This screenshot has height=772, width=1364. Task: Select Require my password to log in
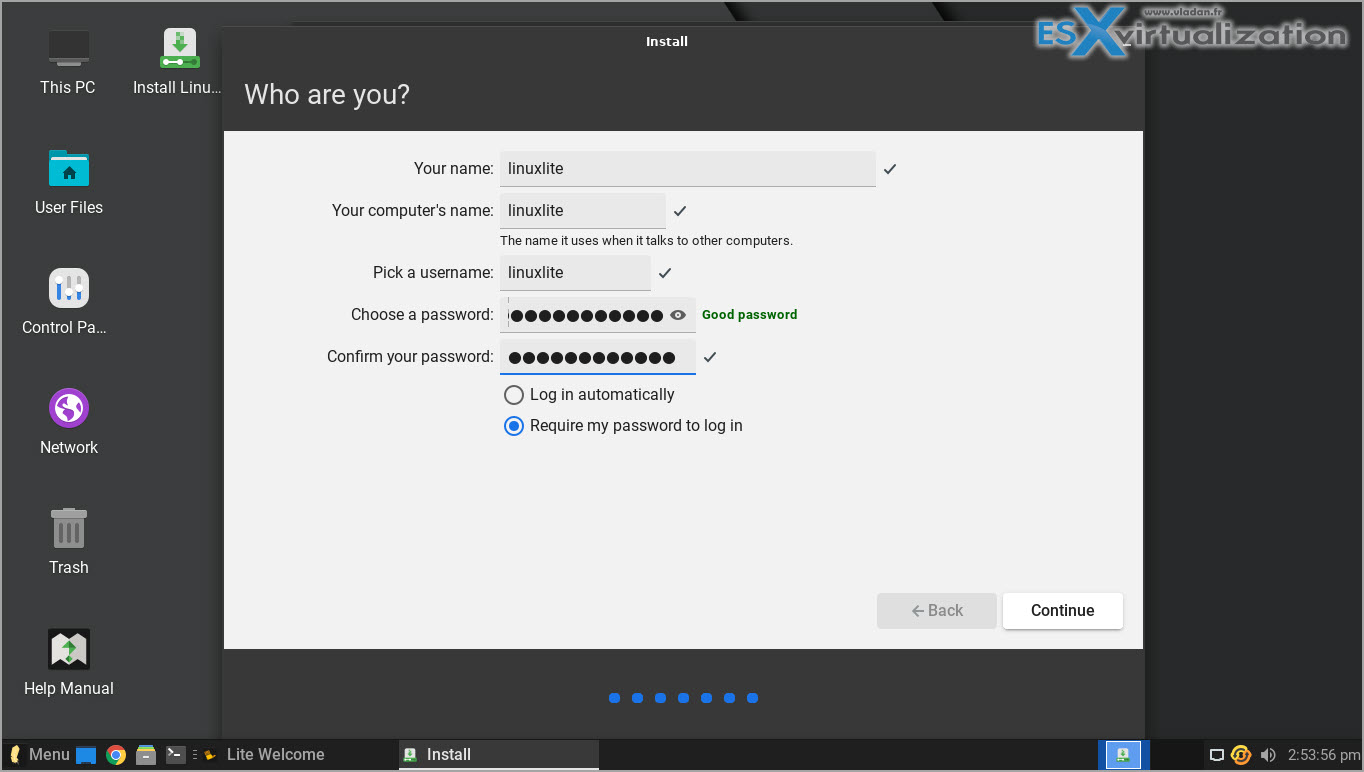pyautogui.click(x=513, y=425)
